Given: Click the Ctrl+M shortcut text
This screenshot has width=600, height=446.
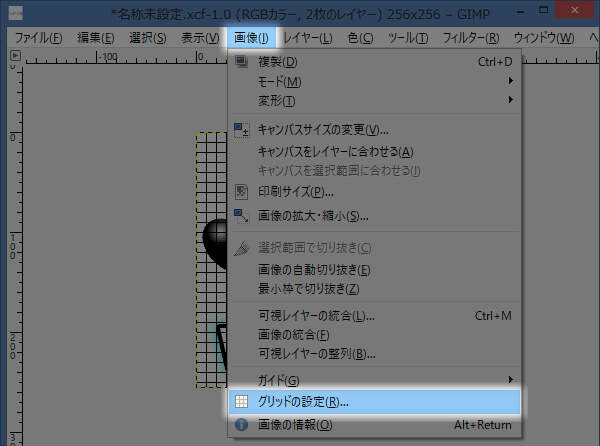Looking at the screenshot, I should [x=493, y=316].
